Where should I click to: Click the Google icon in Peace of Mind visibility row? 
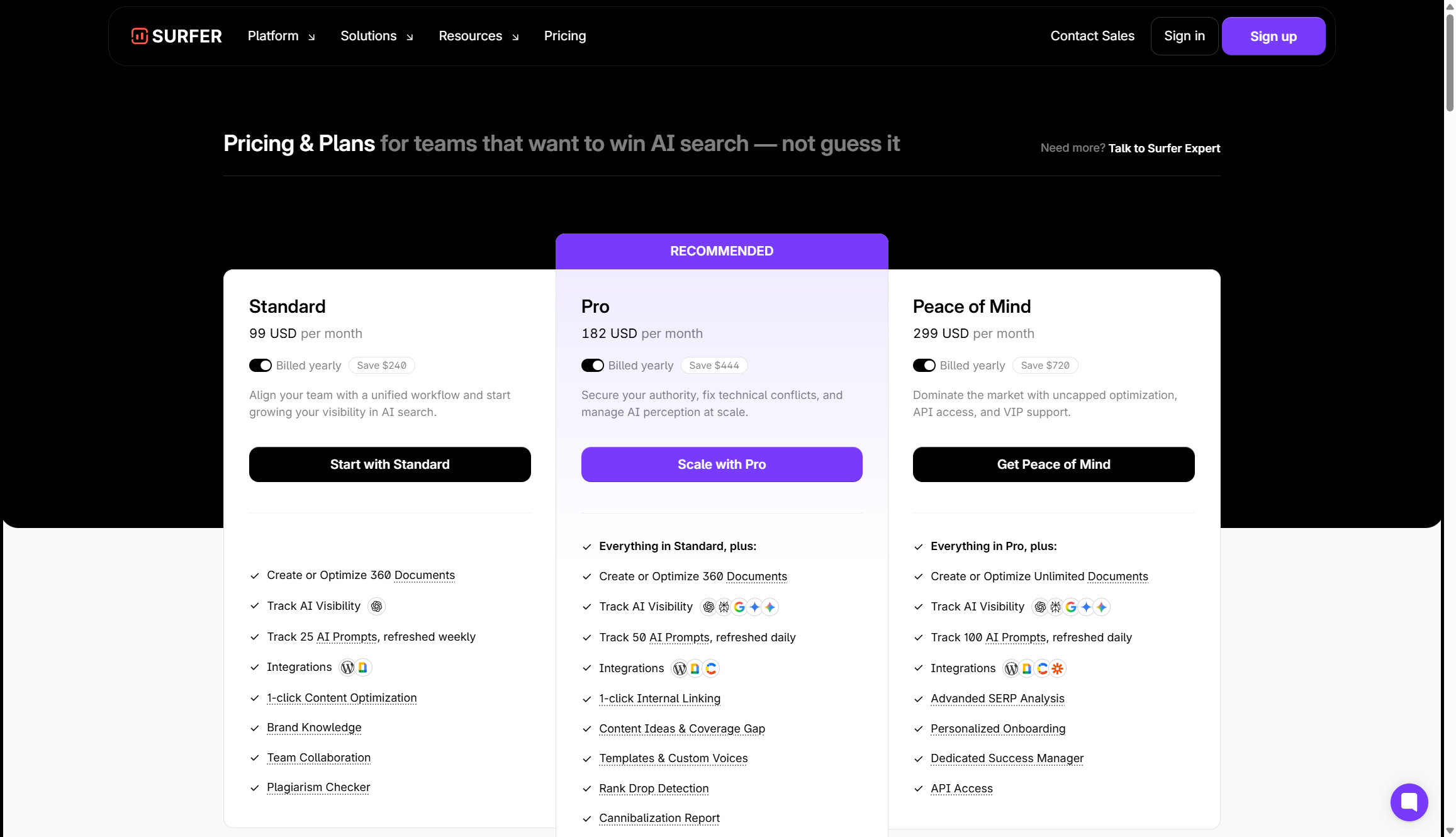tap(1072, 607)
